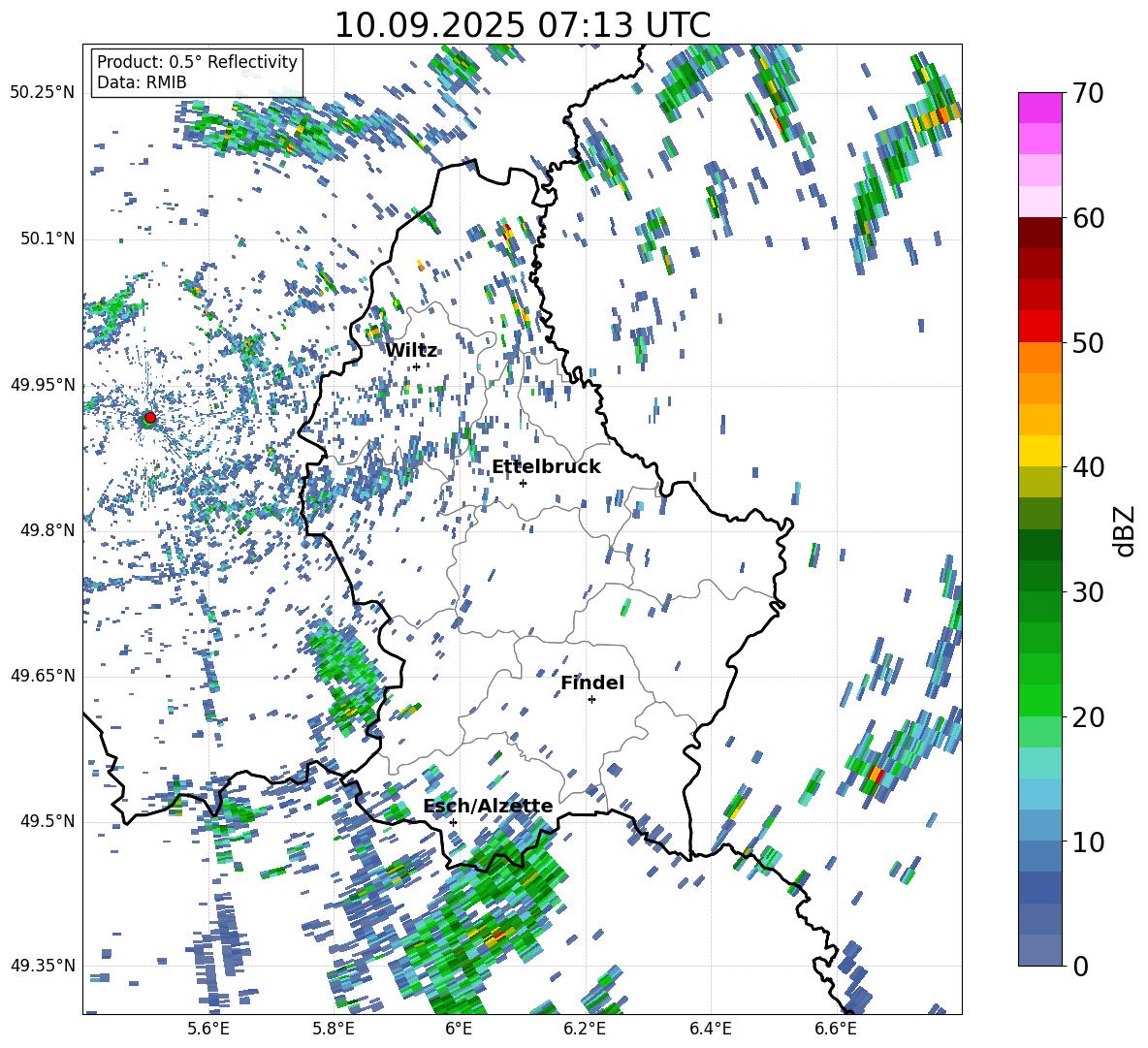Click the colorbar tick label 50
The height and width of the screenshot is (1048, 1148).
[1088, 342]
